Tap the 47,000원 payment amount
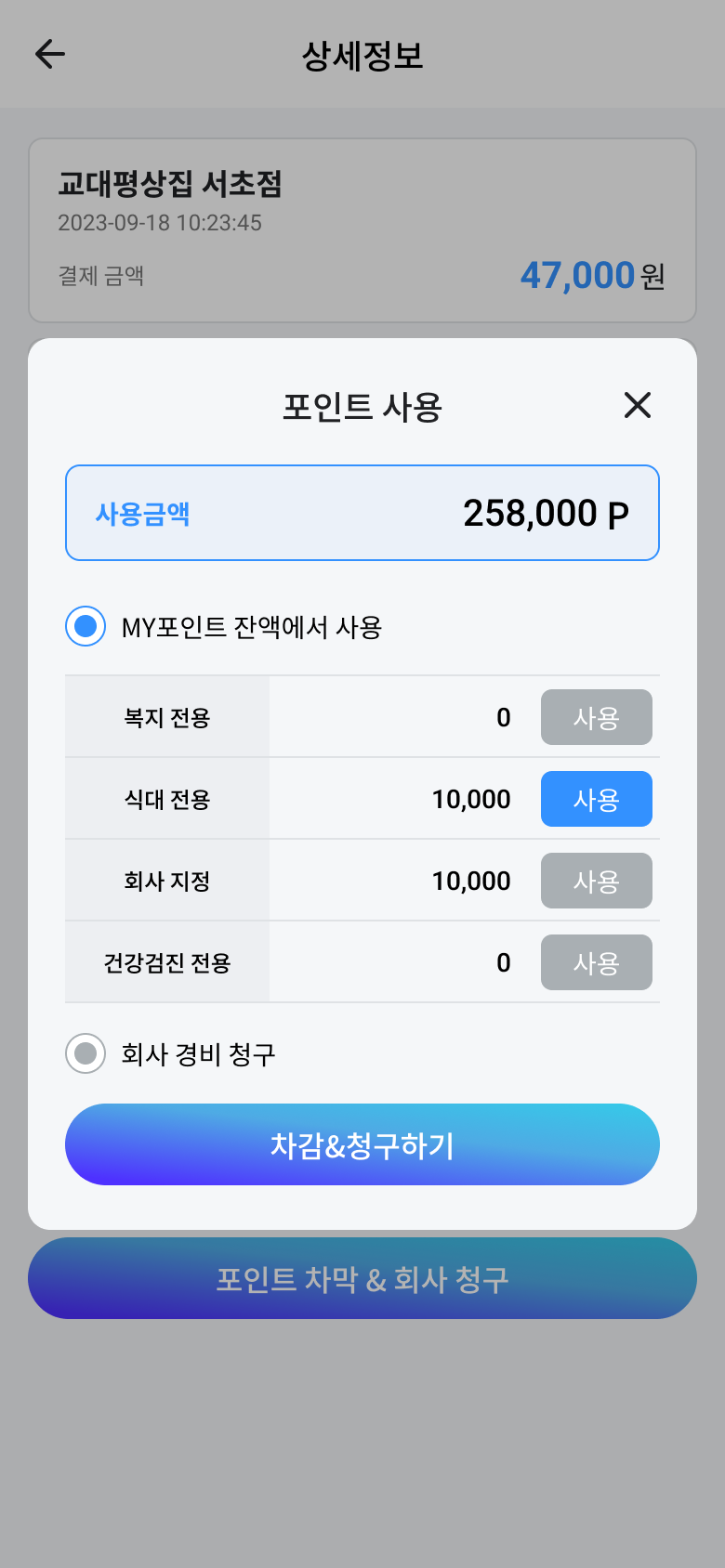 [x=591, y=276]
